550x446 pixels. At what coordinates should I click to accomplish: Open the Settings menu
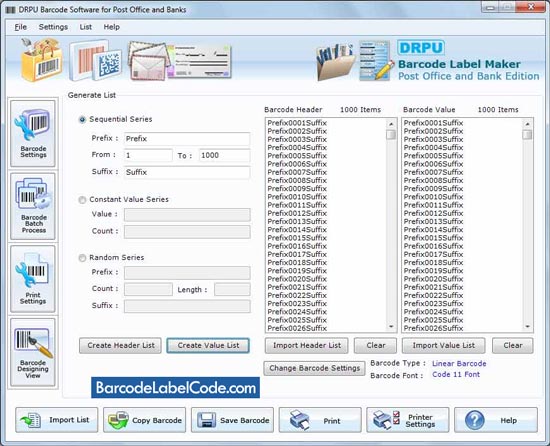(53, 27)
